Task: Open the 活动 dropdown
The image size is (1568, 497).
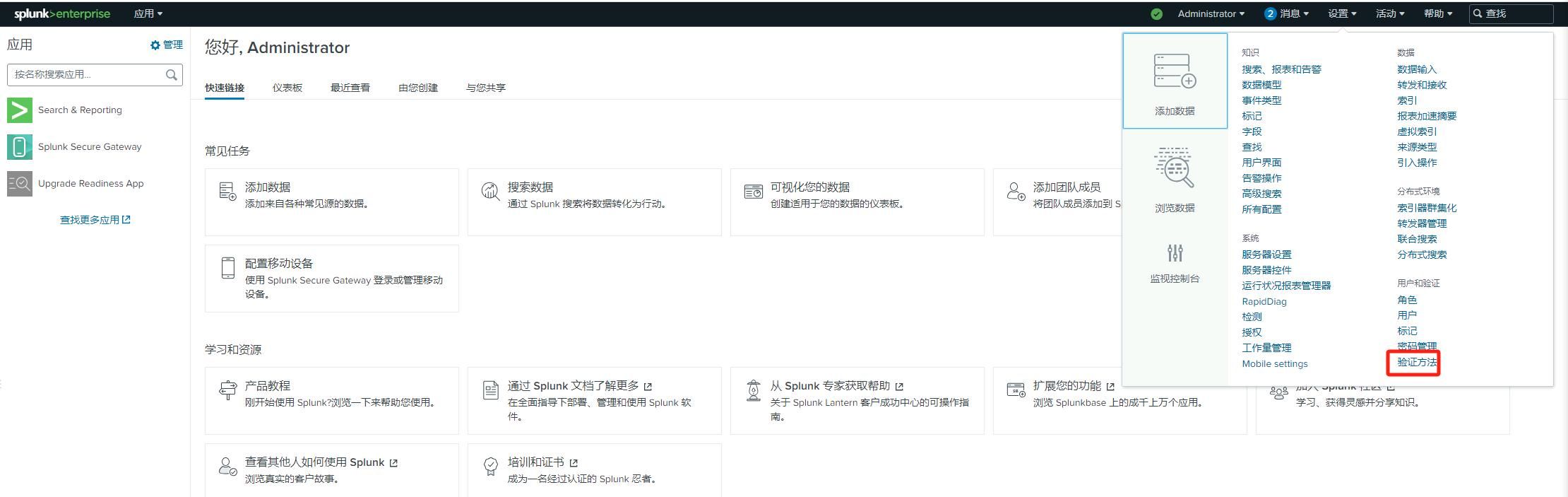Action: click(x=1389, y=13)
